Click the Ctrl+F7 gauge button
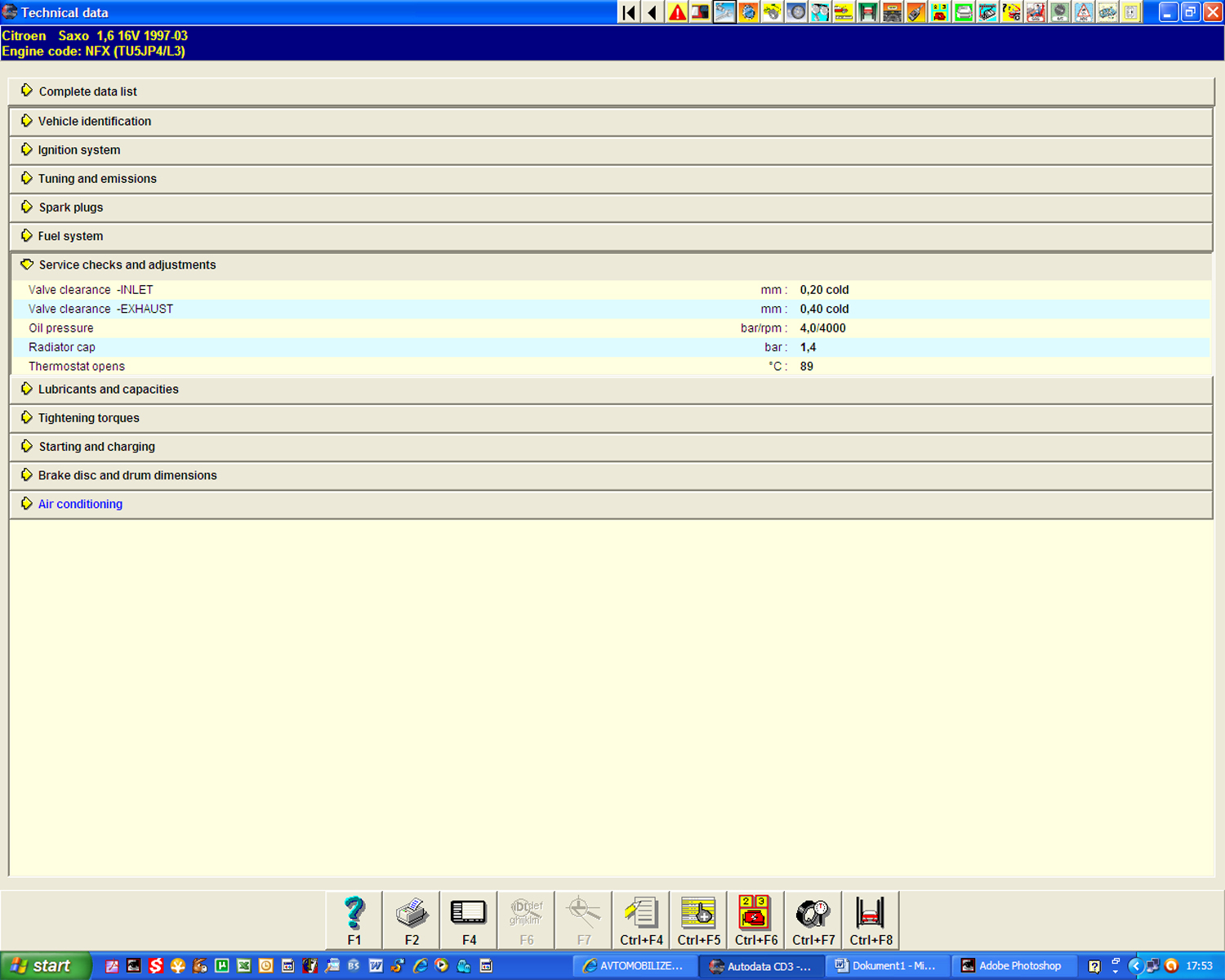The height and width of the screenshot is (980, 1225). click(x=813, y=920)
